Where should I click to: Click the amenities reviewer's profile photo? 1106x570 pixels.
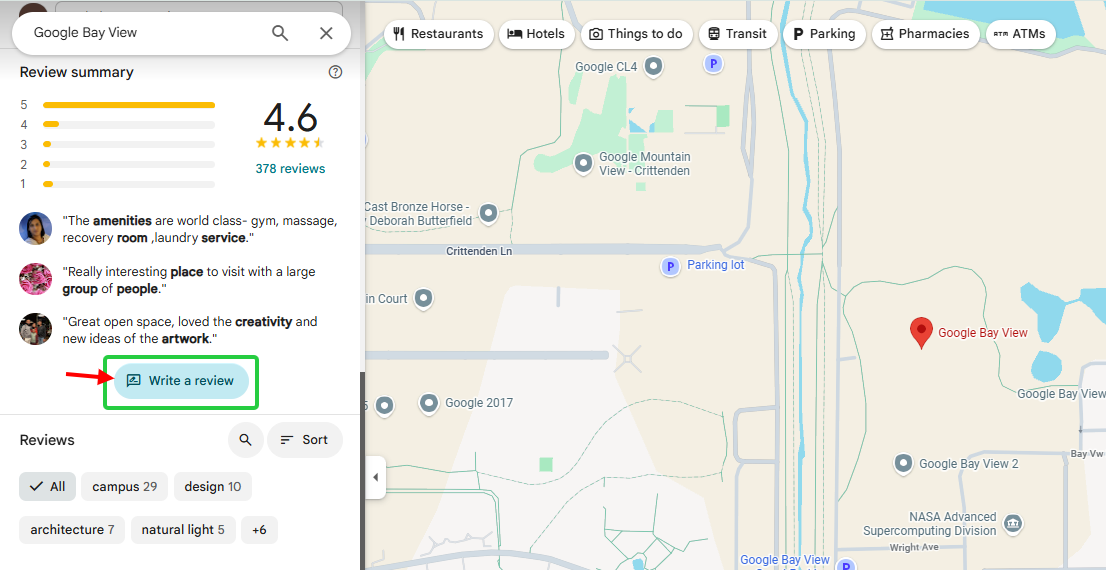[35, 229]
